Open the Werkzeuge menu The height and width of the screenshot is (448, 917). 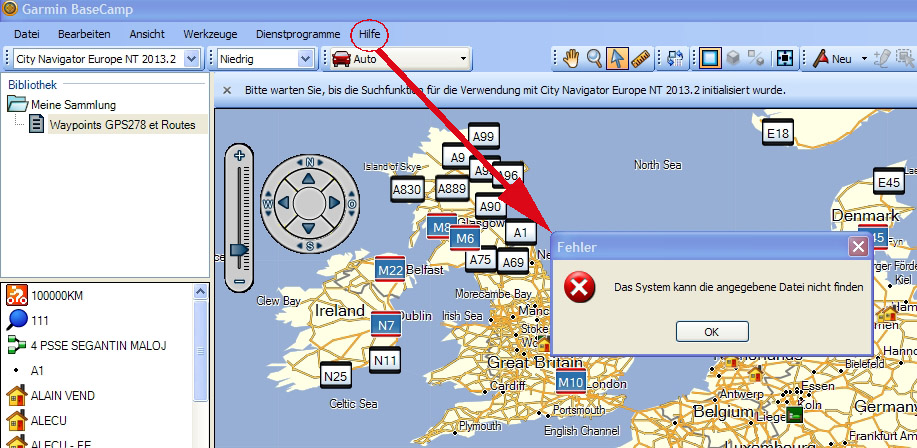pos(210,35)
